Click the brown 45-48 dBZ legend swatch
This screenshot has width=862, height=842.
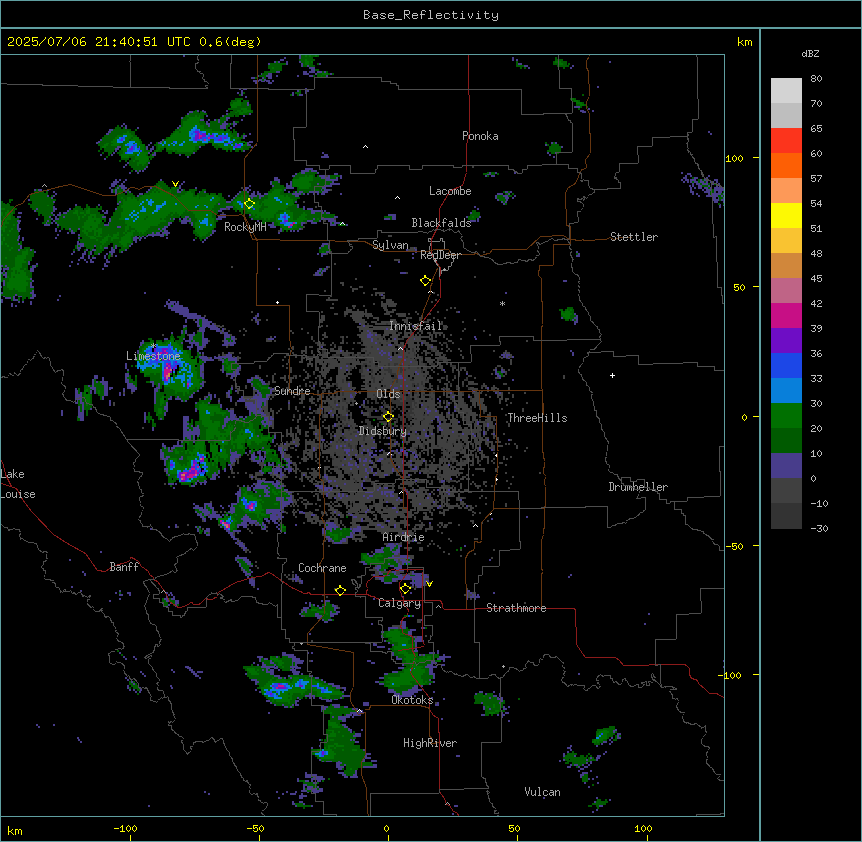(x=786, y=265)
